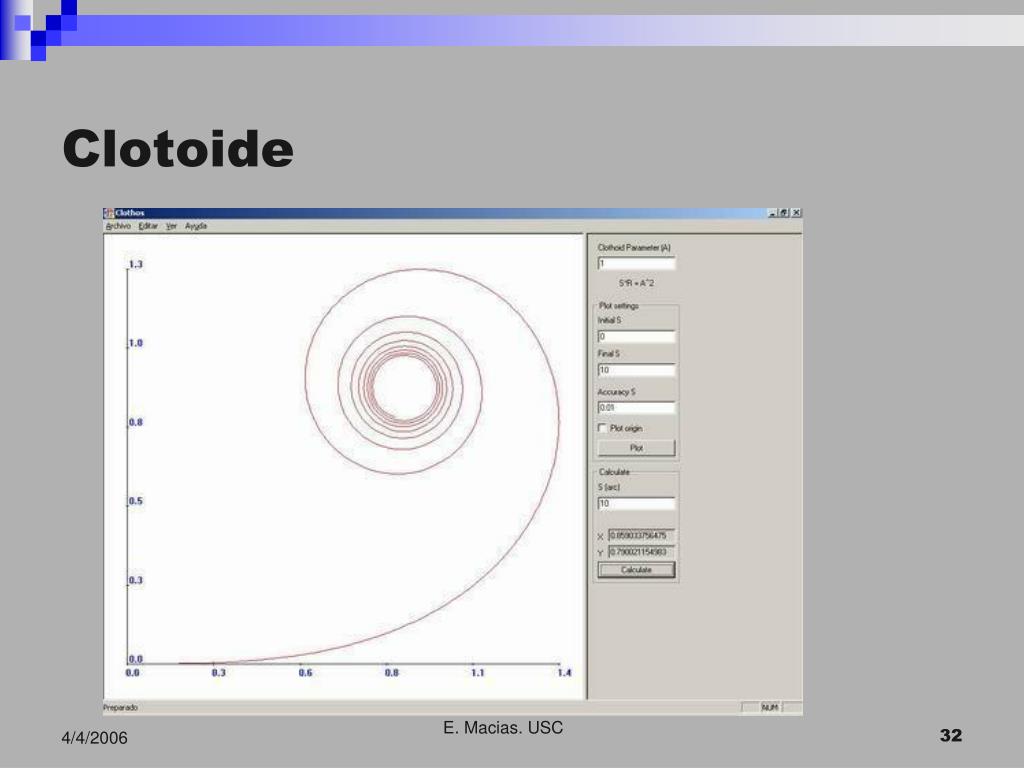Viewport: 1024px width, 768px height.
Task: Select the X result value field
Action: [x=641, y=536]
